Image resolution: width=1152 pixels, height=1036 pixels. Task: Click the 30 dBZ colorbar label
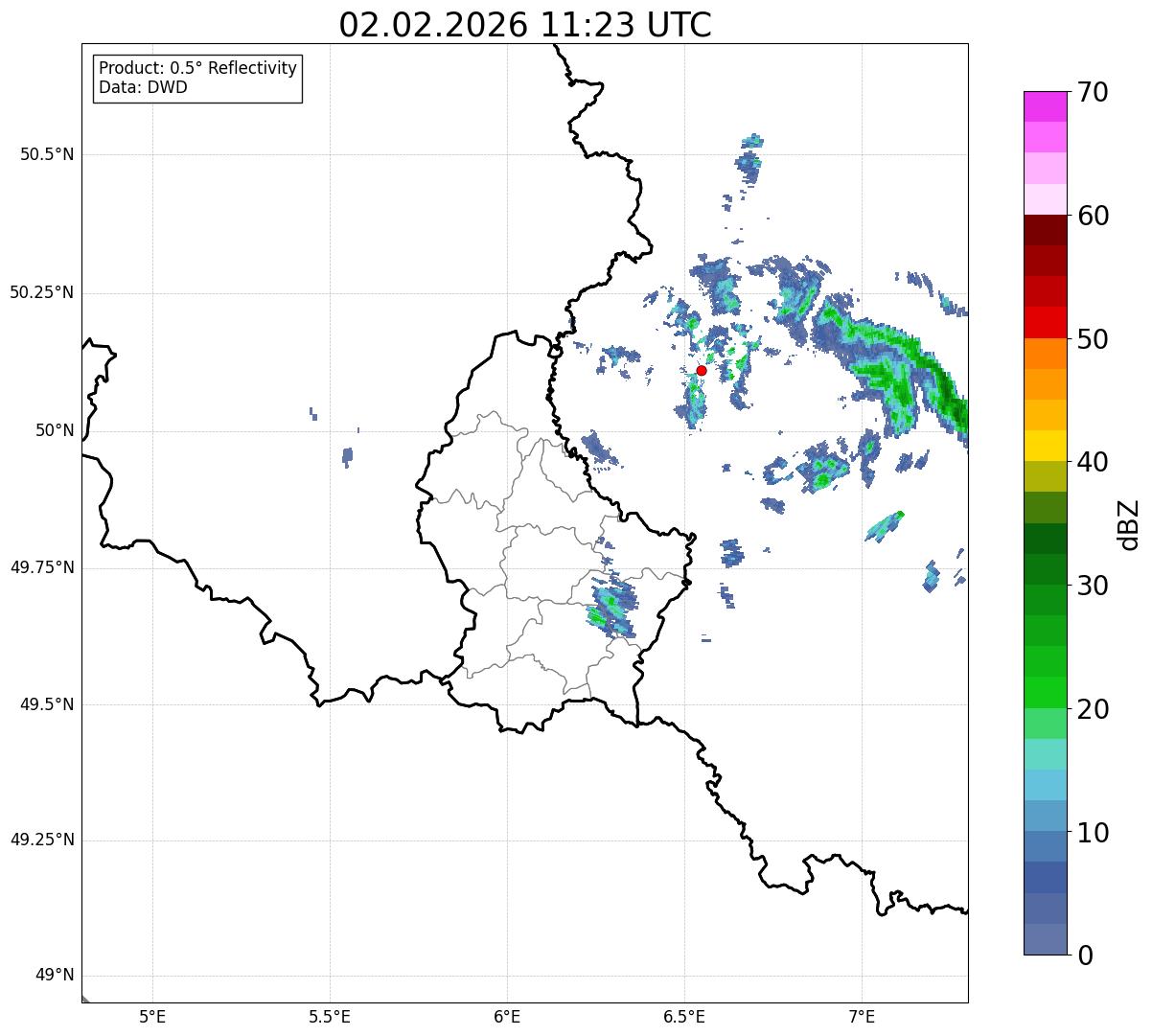(x=1093, y=587)
